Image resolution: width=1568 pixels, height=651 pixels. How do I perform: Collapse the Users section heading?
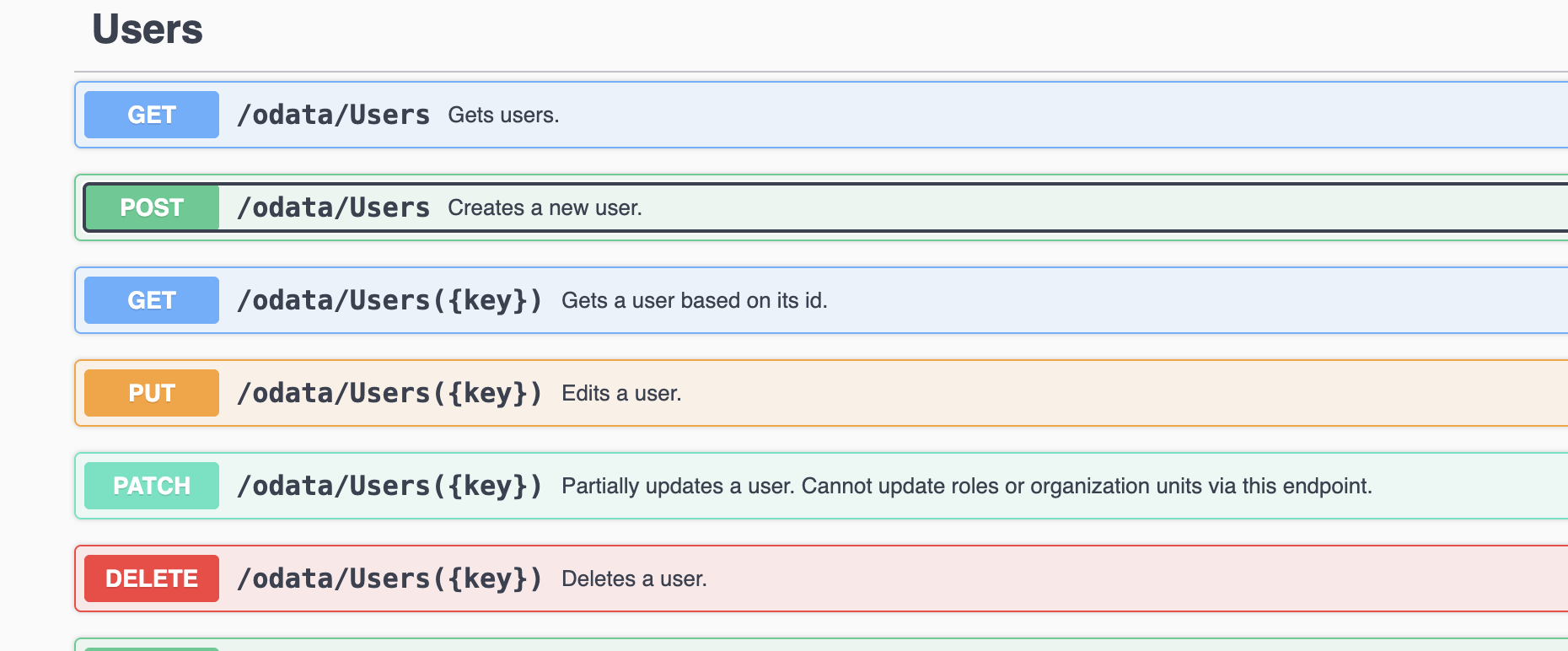(x=148, y=30)
